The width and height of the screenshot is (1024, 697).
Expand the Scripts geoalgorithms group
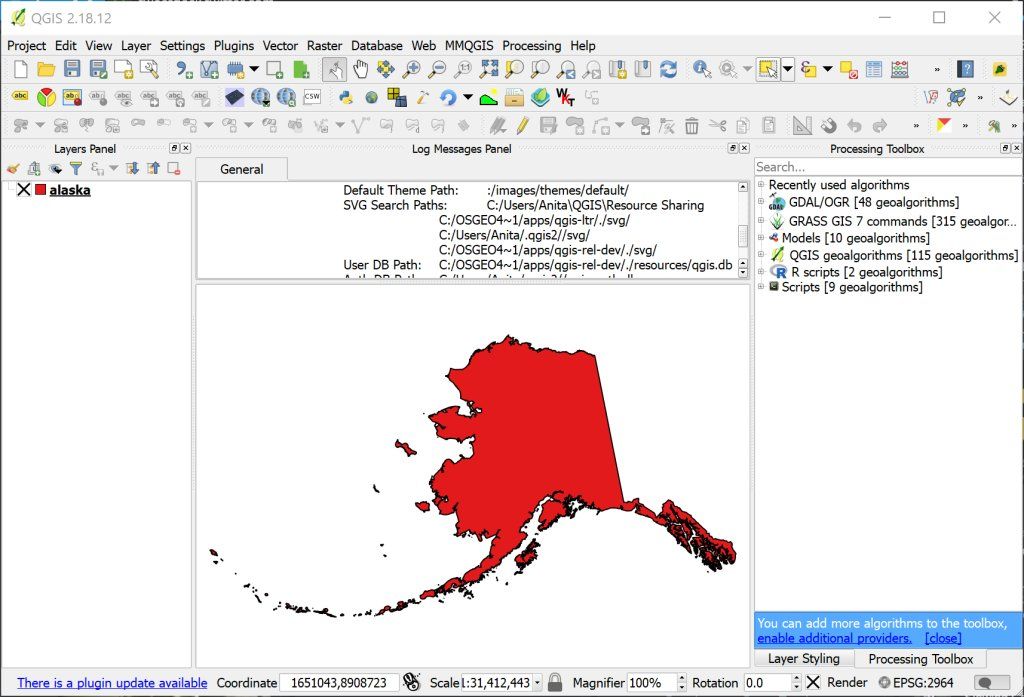[761, 287]
